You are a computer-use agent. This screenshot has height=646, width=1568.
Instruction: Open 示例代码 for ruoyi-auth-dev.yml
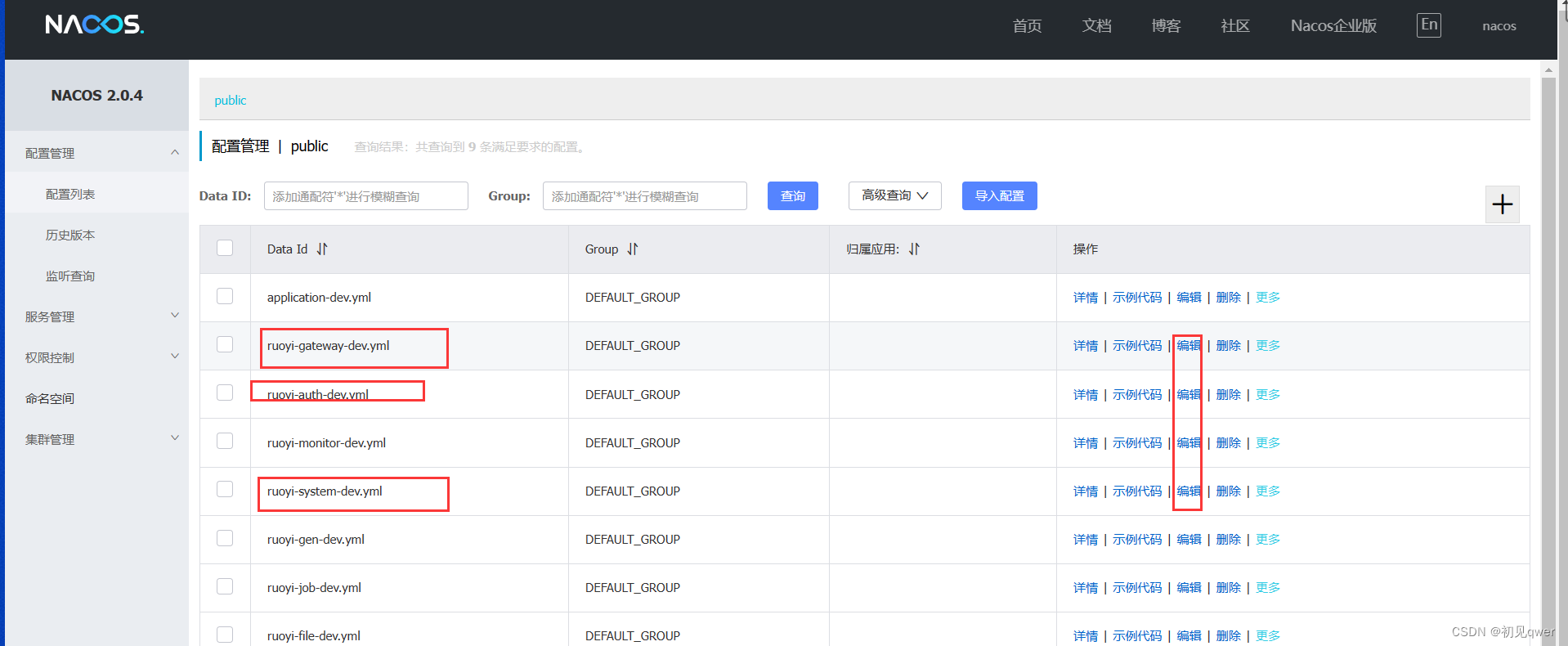1137,395
